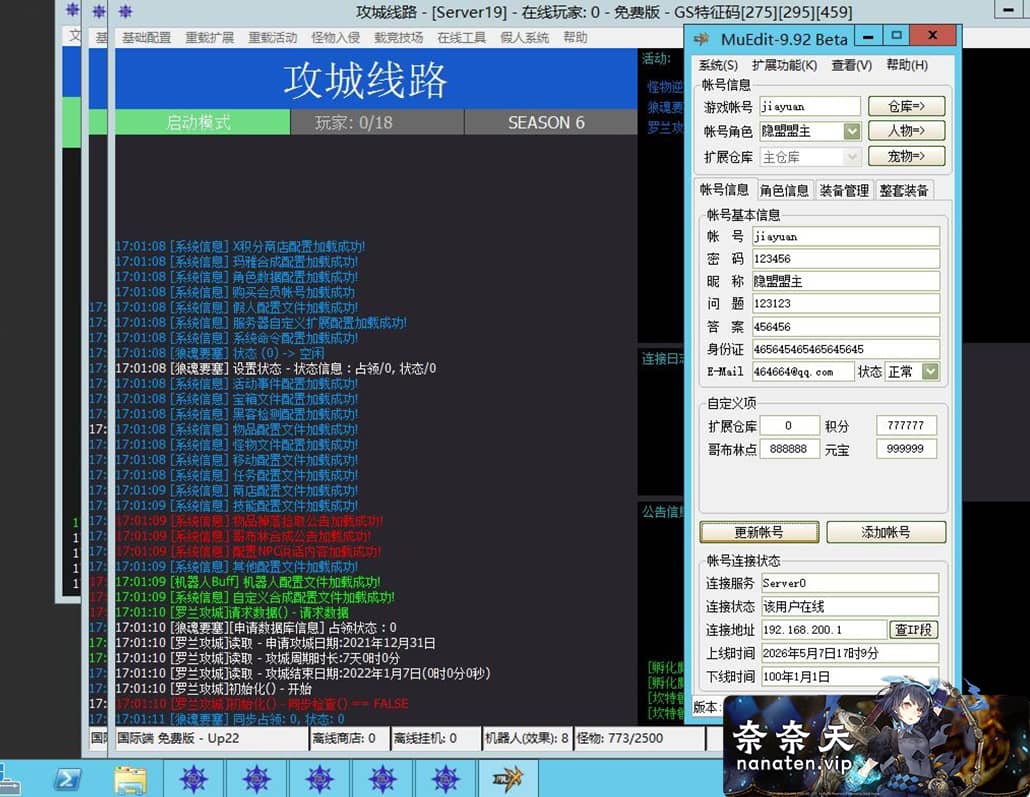The width and height of the screenshot is (1030, 797).
Task: Click log line 攻城周期时长:7天0时0分
Action: coord(258,658)
